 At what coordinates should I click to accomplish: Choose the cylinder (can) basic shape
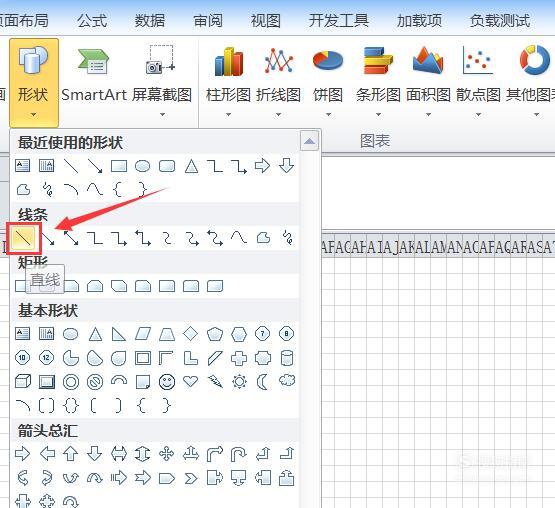pos(287,358)
